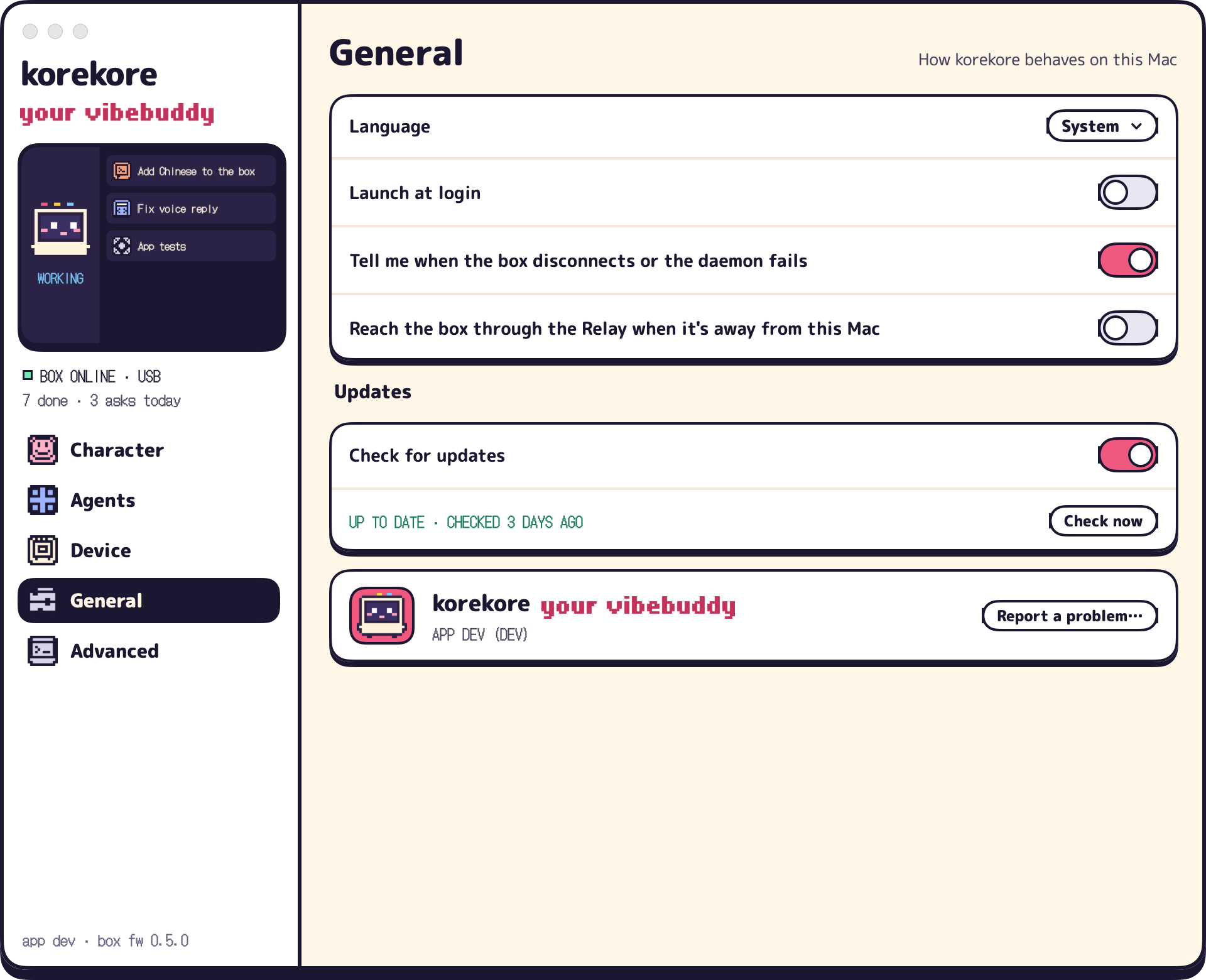Click the window zoom traffic light
Screen dimensions: 1206x980
click(x=80, y=31)
